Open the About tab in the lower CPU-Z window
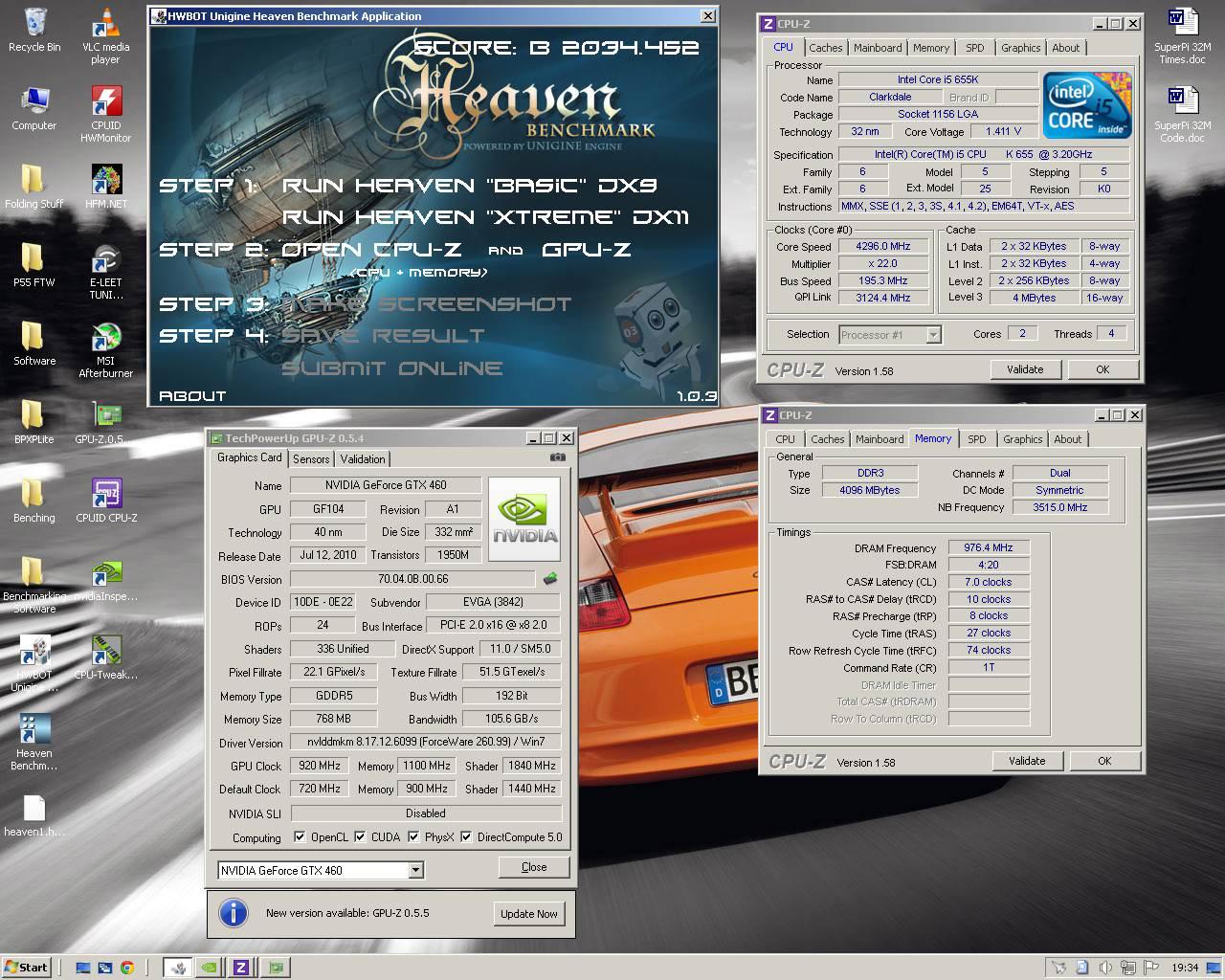The height and width of the screenshot is (980, 1225). [1067, 439]
